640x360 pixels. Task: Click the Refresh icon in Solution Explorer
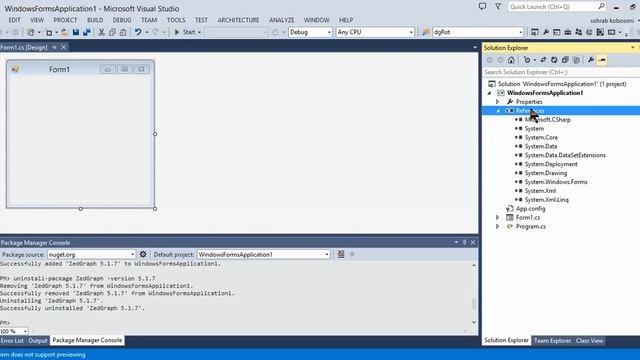[554, 60]
